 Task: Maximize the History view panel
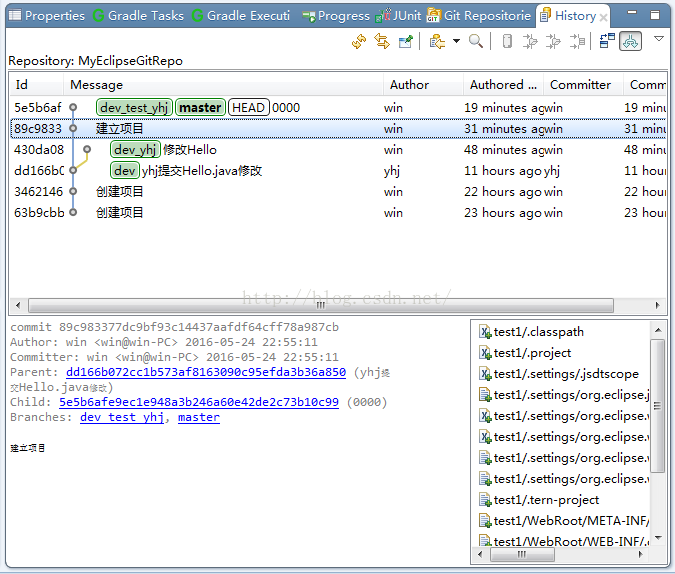[x=655, y=15]
